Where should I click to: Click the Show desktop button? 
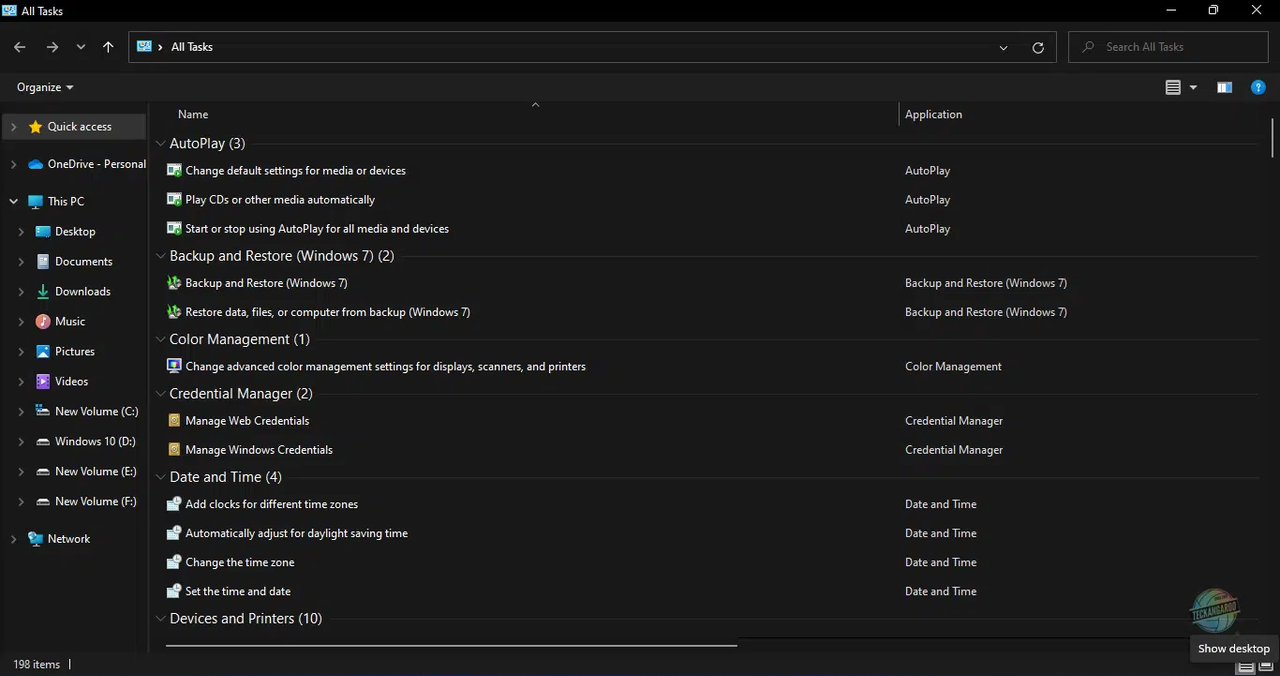point(1234,648)
